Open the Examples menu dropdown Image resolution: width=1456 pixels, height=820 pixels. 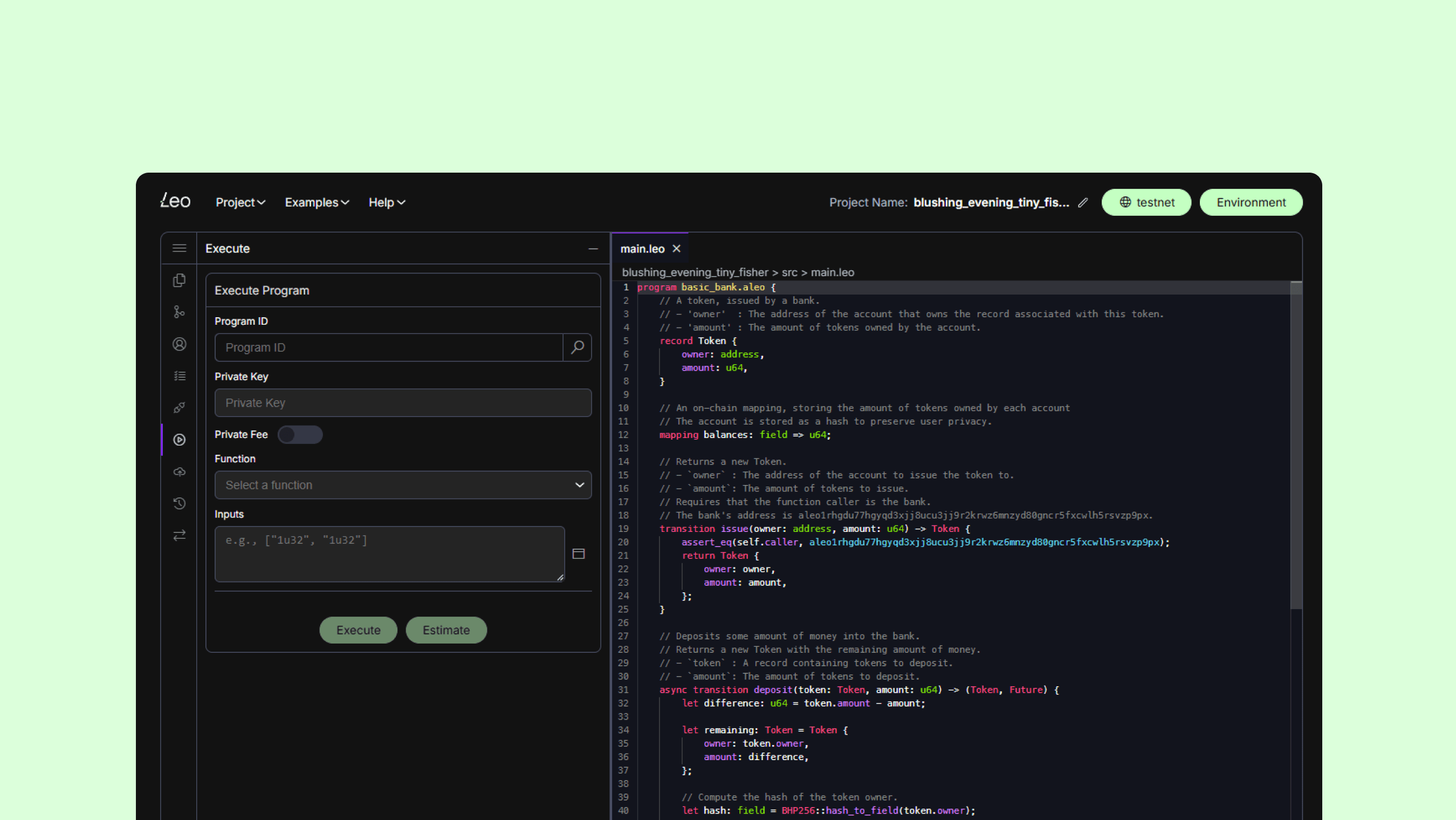coord(317,202)
